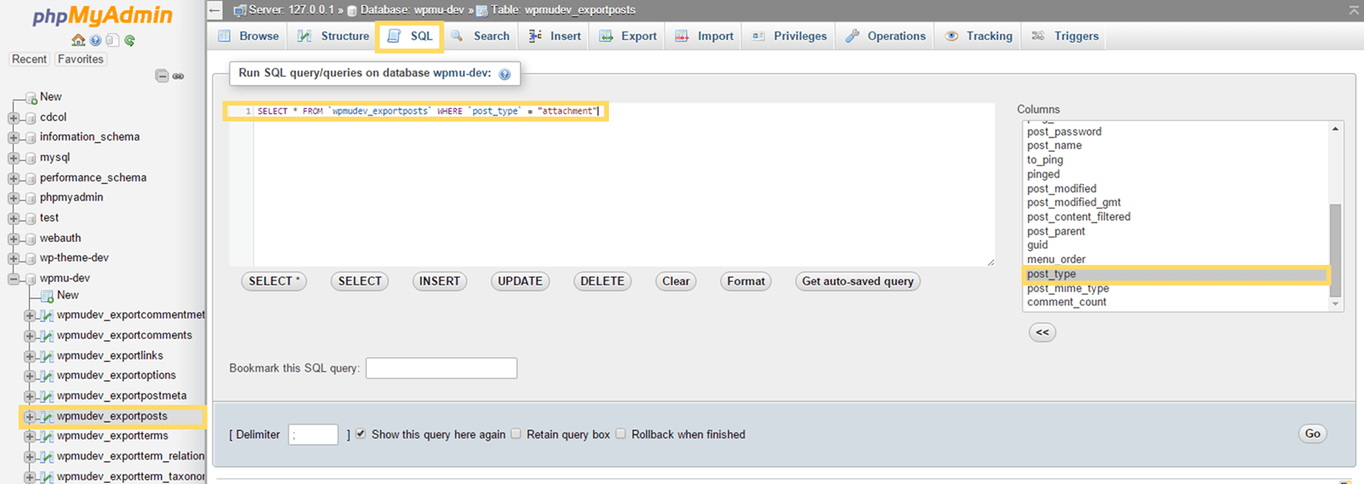Click the Tracking eye icon
1364x484 pixels.
point(951,36)
